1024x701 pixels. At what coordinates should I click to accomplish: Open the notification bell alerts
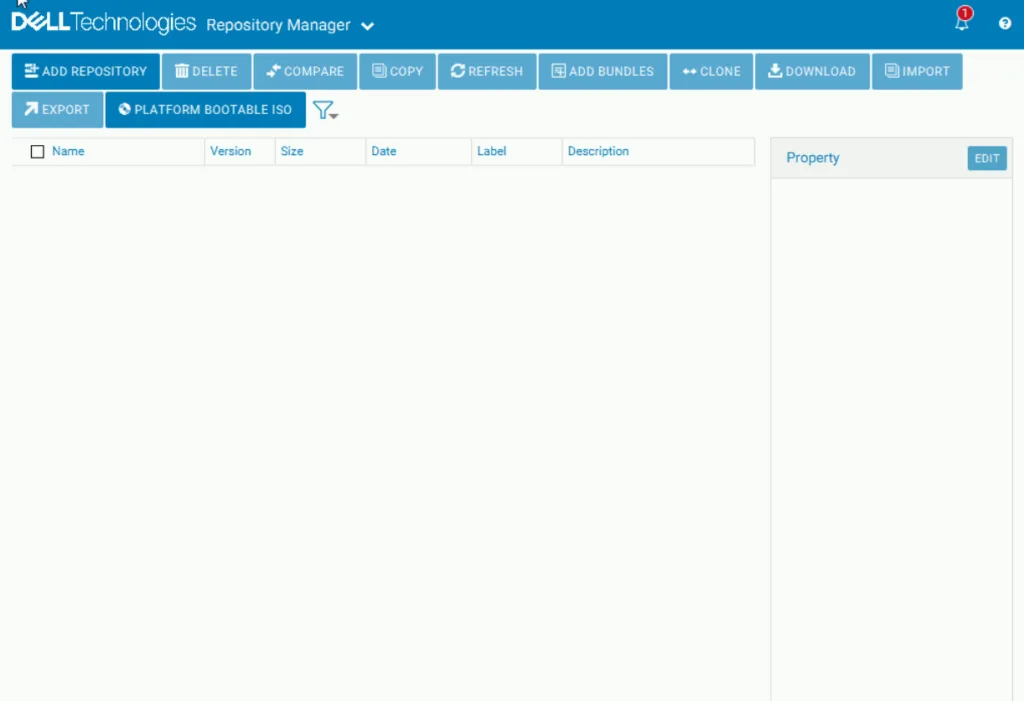[x=962, y=23]
